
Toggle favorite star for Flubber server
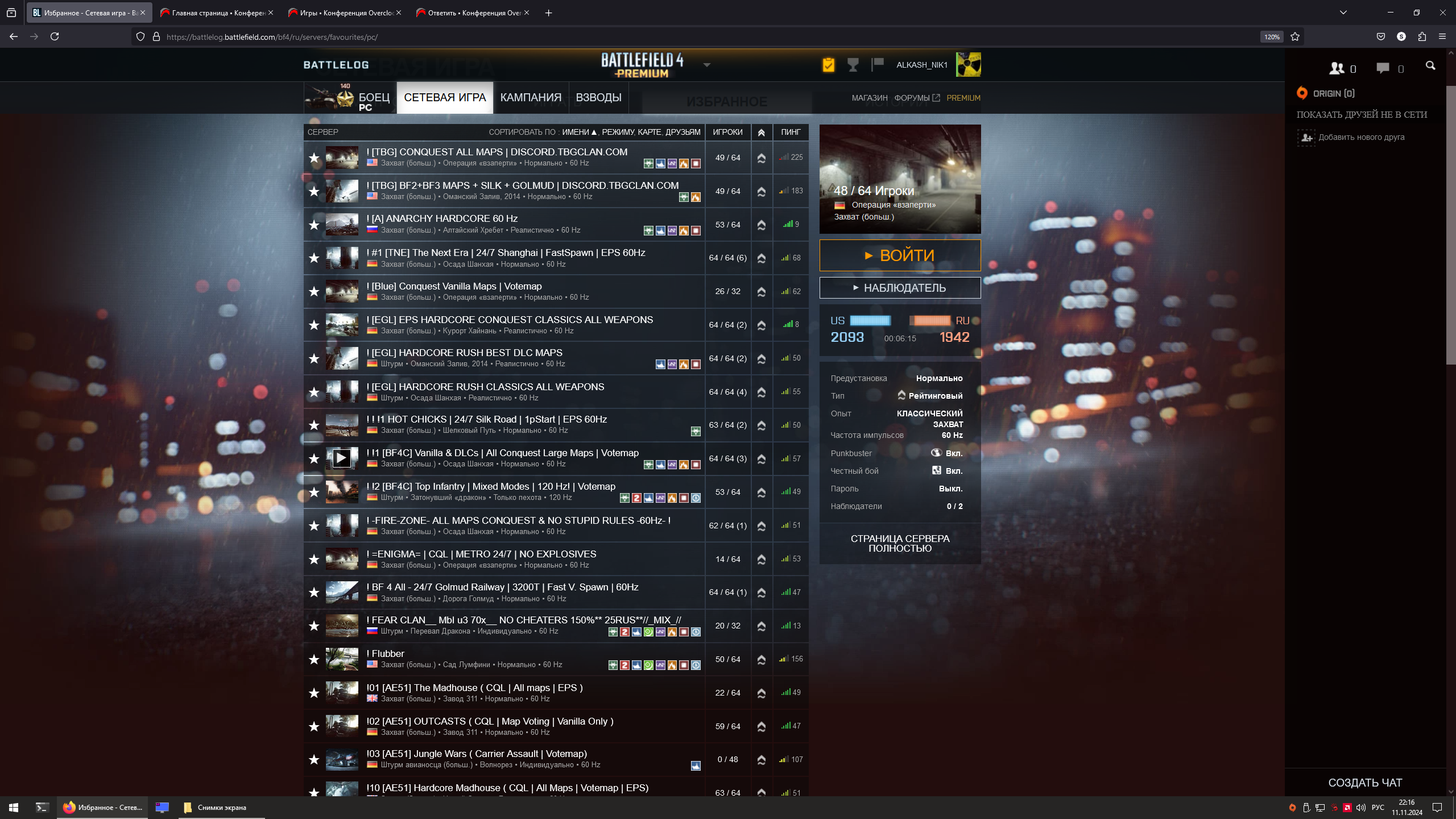314,659
